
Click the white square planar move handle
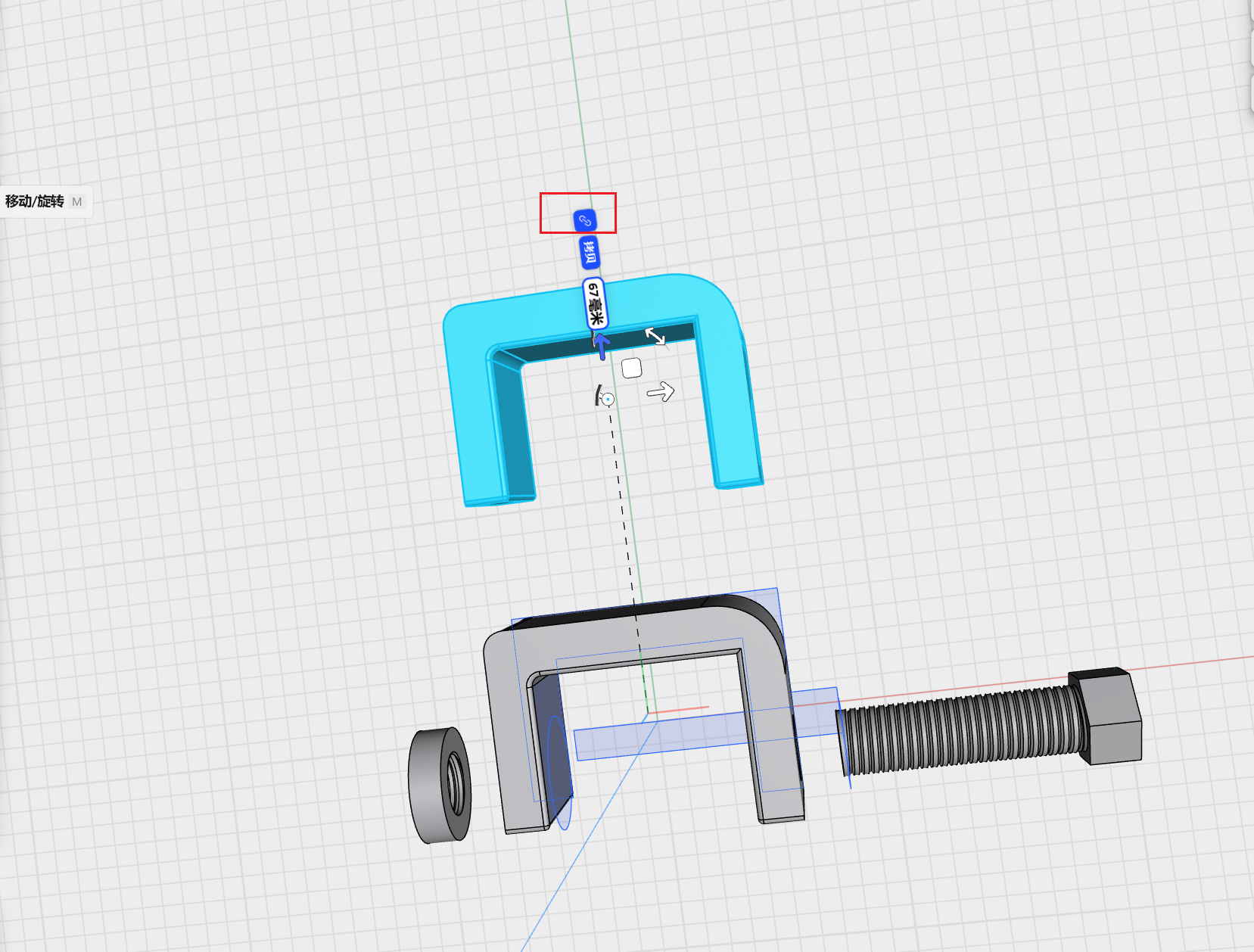click(x=632, y=369)
